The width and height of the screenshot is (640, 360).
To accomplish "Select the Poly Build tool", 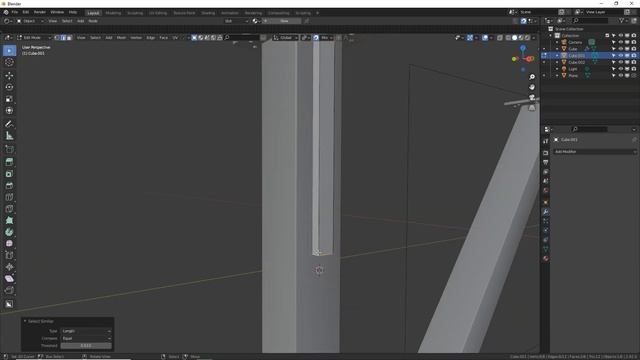I will (9, 220).
